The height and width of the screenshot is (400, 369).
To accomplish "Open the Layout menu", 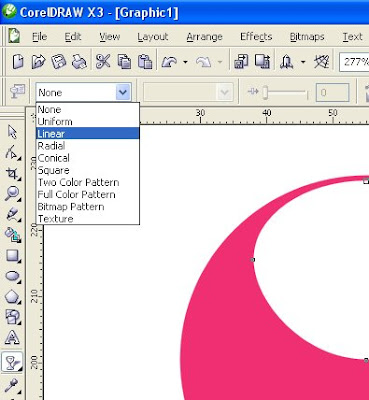I will tap(153, 37).
